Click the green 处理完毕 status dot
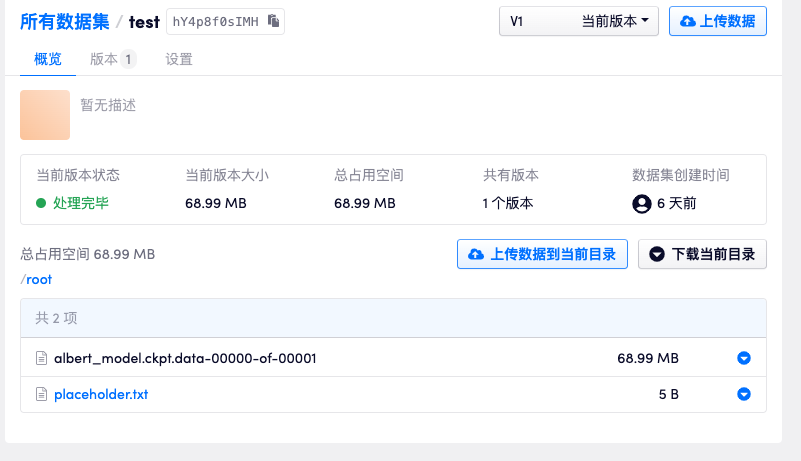The image size is (801, 461). [x=41, y=203]
